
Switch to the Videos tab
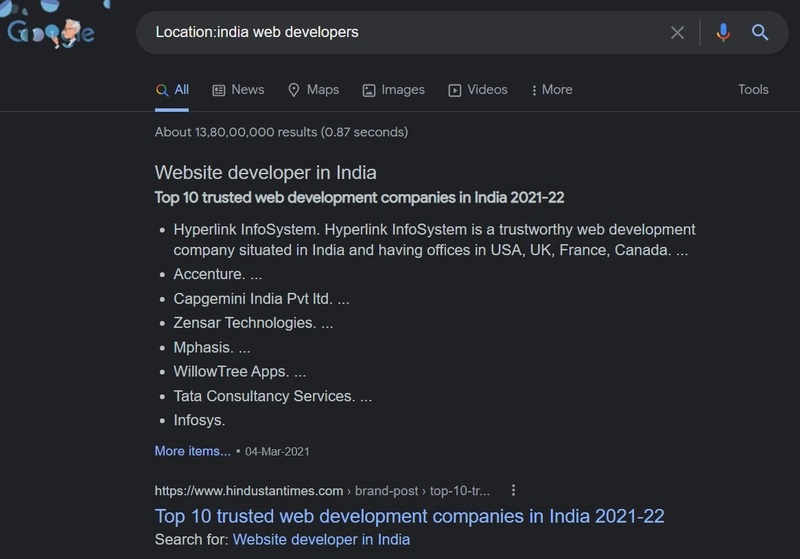pos(478,90)
